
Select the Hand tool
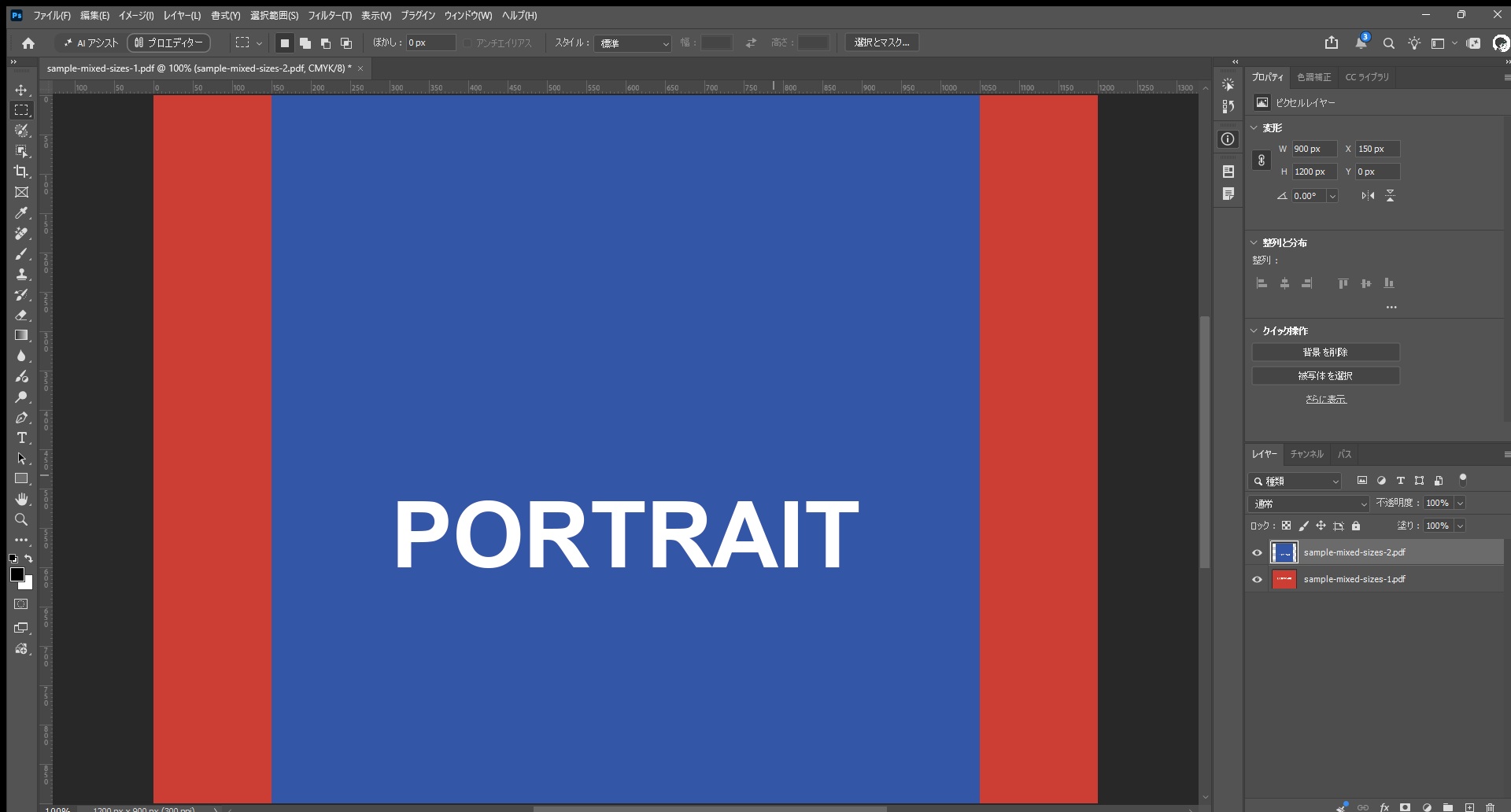[x=21, y=499]
